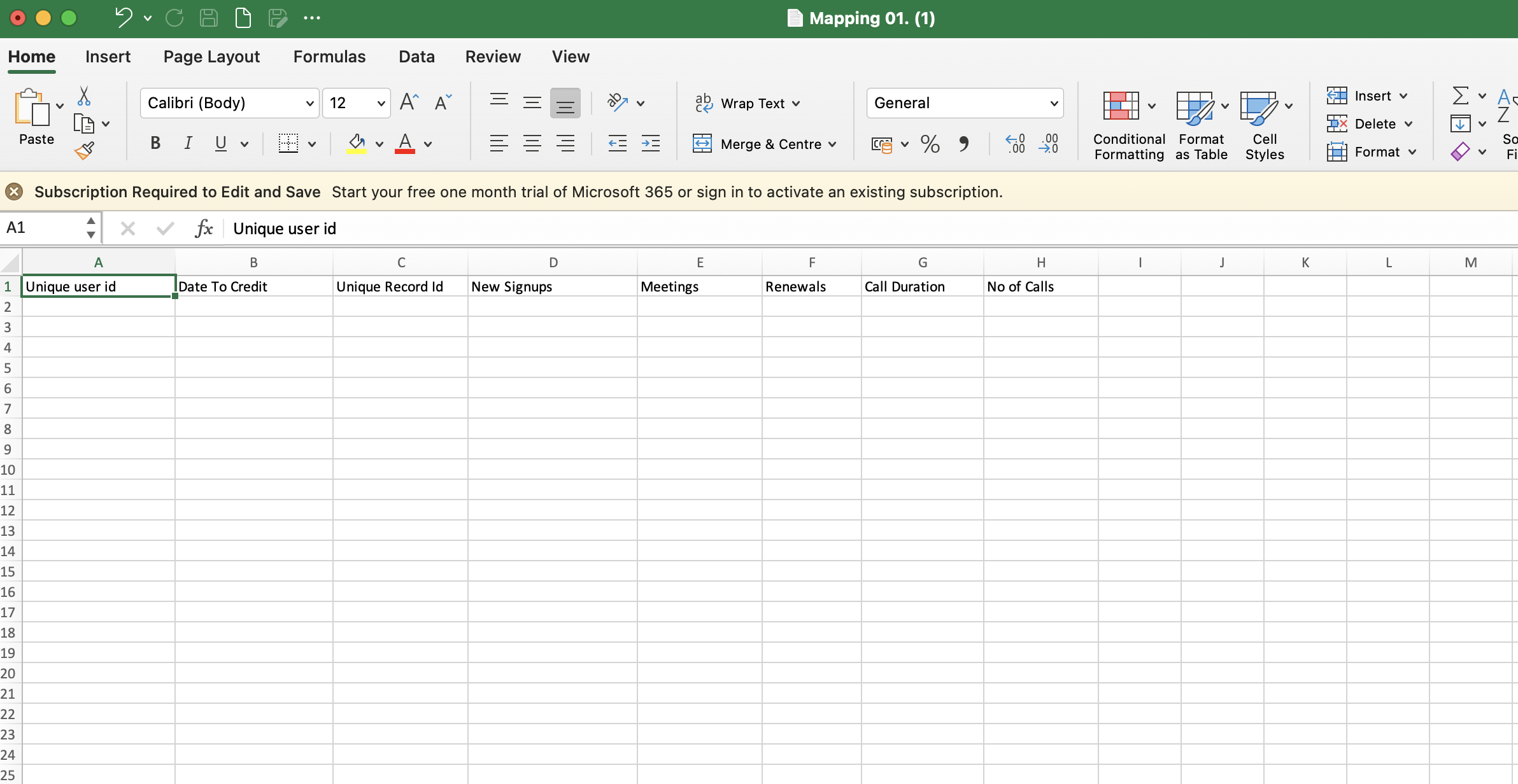Toggle Underline formatting
Viewport: 1518px width, 784px height.
[220, 143]
